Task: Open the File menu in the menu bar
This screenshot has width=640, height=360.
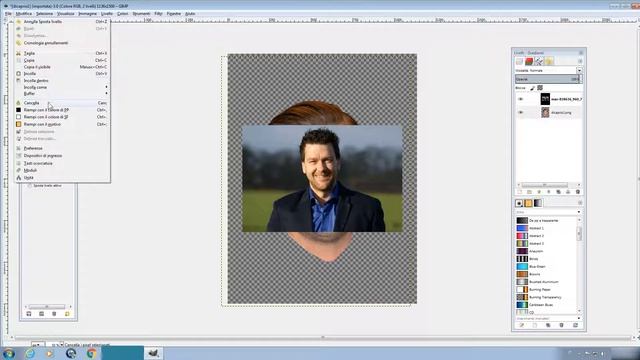Action: coord(8,13)
